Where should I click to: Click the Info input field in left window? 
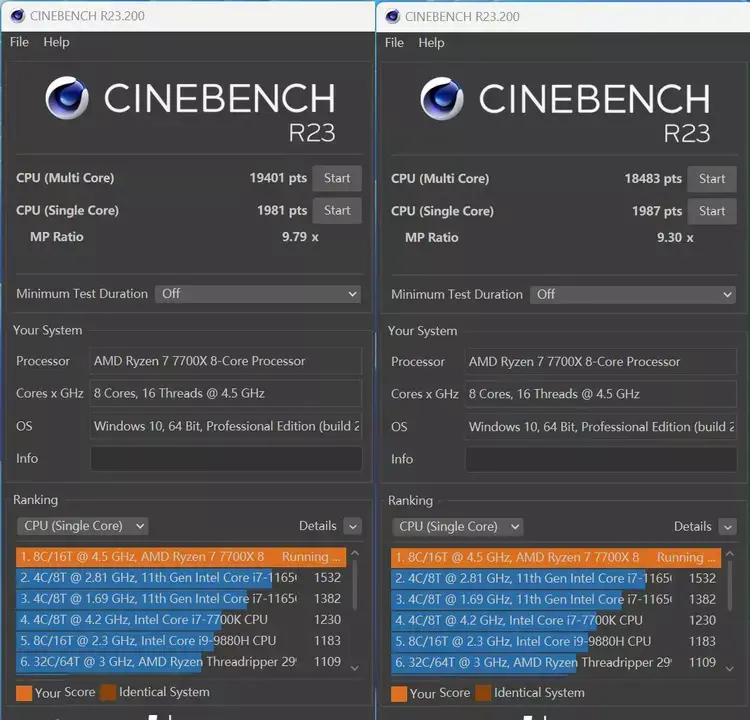click(226, 459)
